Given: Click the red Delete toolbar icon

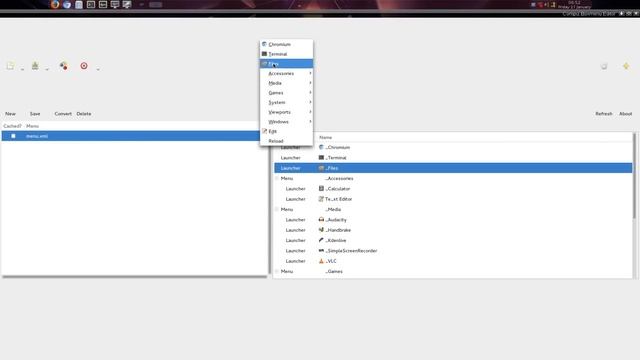Looking at the screenshot, I should tap(84, 66).
